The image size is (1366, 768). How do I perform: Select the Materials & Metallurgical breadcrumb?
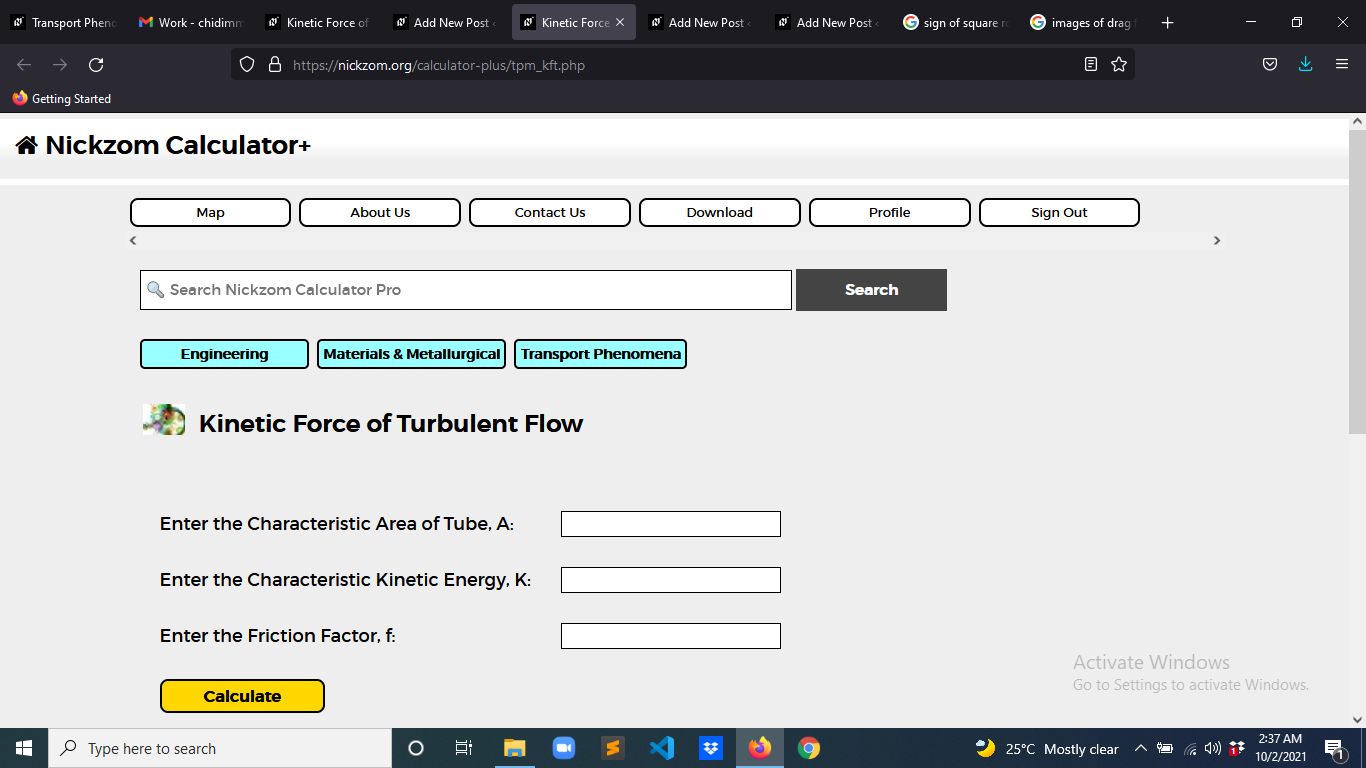pyautogui.click(x=411, y=354)
